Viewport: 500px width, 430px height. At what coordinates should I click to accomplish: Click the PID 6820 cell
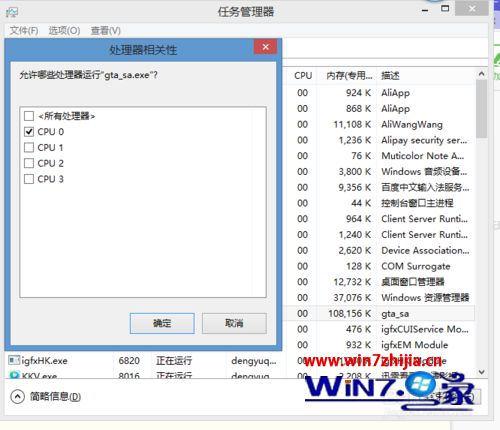129,360
